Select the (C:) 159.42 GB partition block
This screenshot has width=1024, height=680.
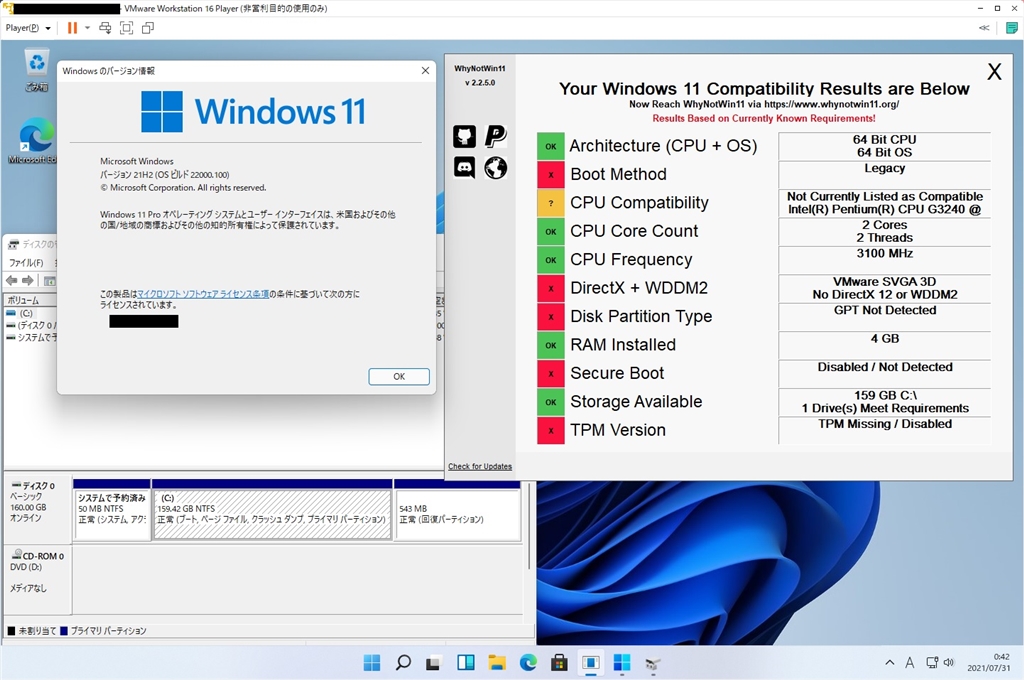(x=271, y=514)
